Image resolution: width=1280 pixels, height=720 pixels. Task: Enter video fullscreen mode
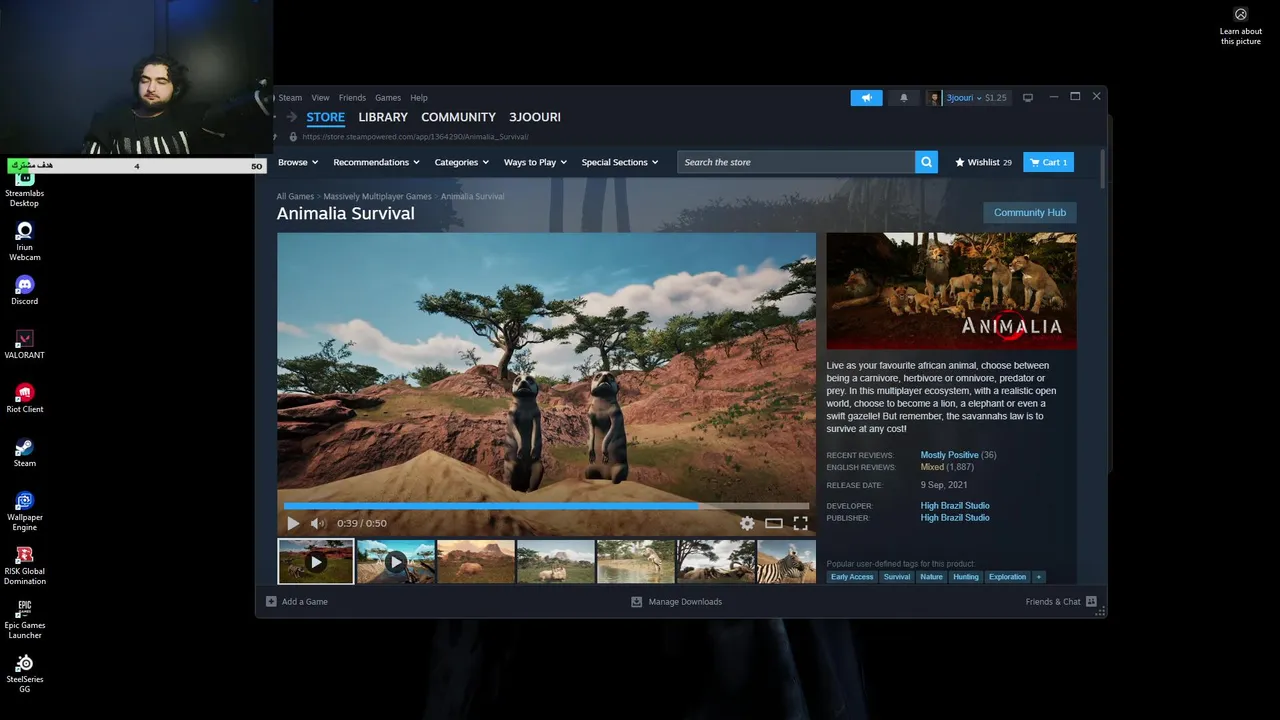[x=800, y=523]
